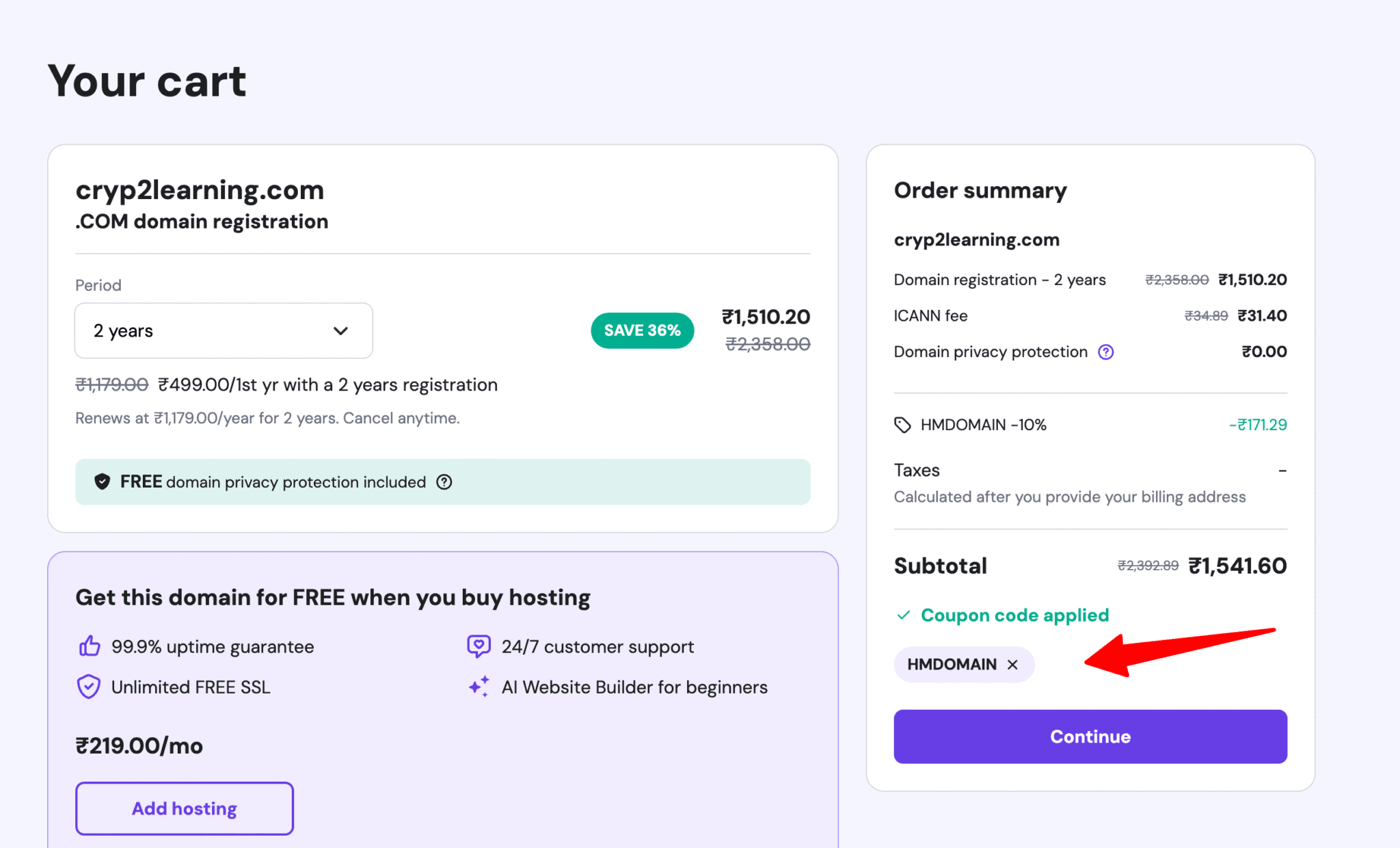Click the green checkmark beside Coupon code applied
The width and height of the screenshot is (1400, 848).
point(904,615)
